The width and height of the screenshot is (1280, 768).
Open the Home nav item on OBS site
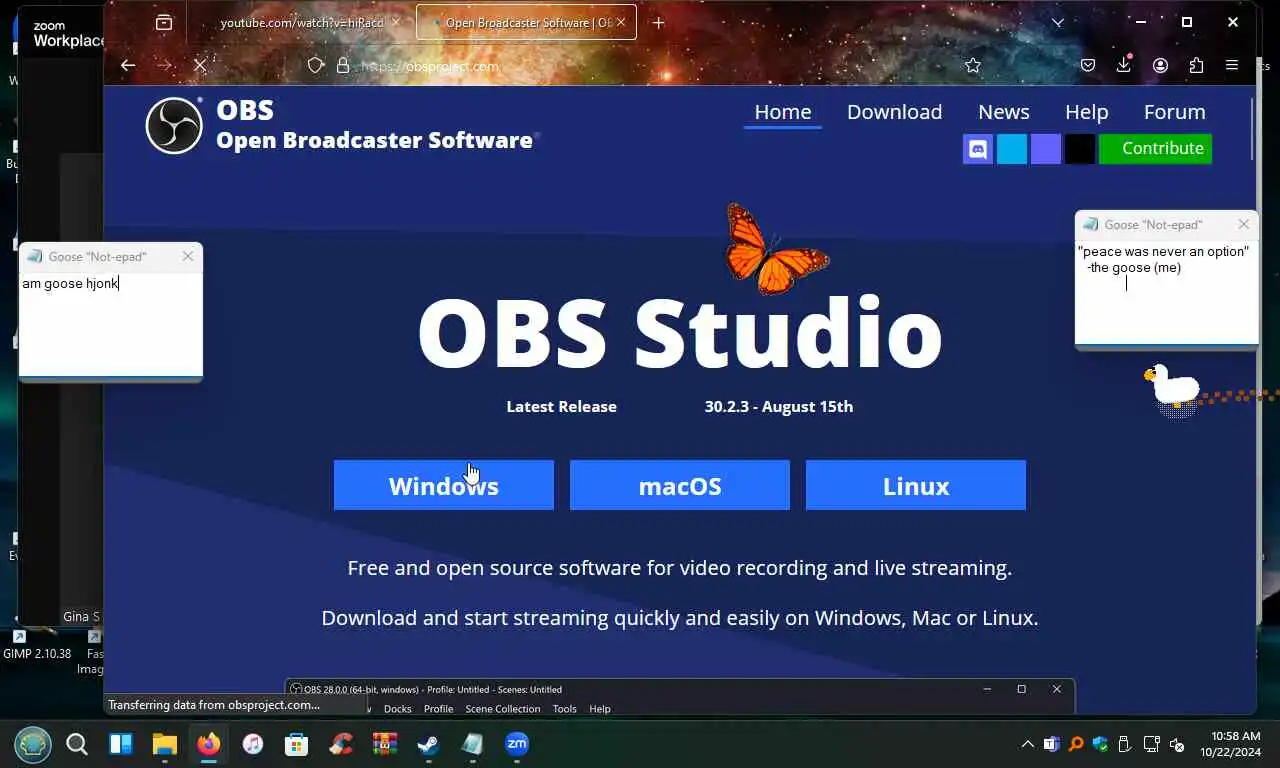[783, 112]
